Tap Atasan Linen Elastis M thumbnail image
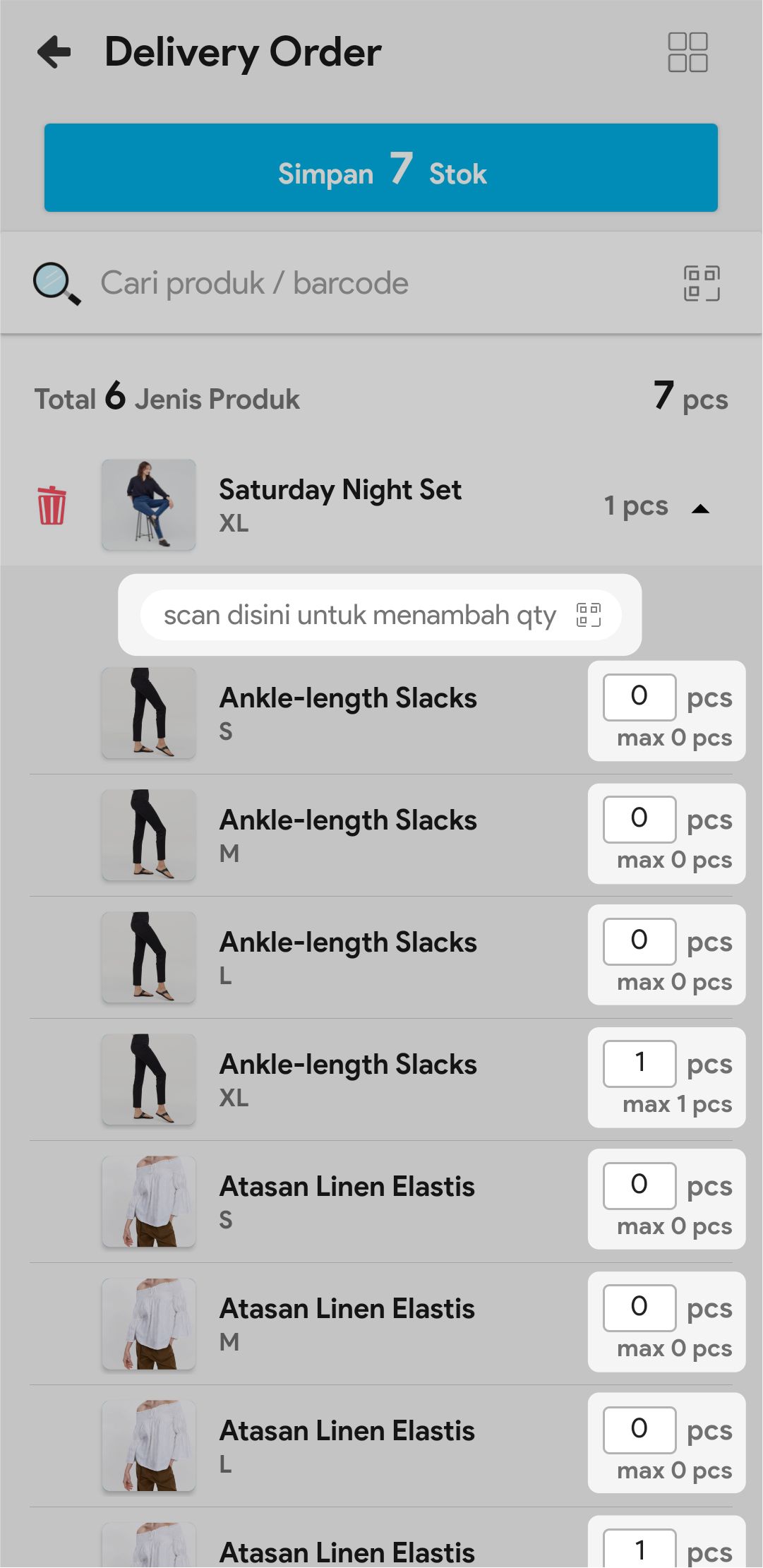763x1568 pixels. (x=149, y=1324)
